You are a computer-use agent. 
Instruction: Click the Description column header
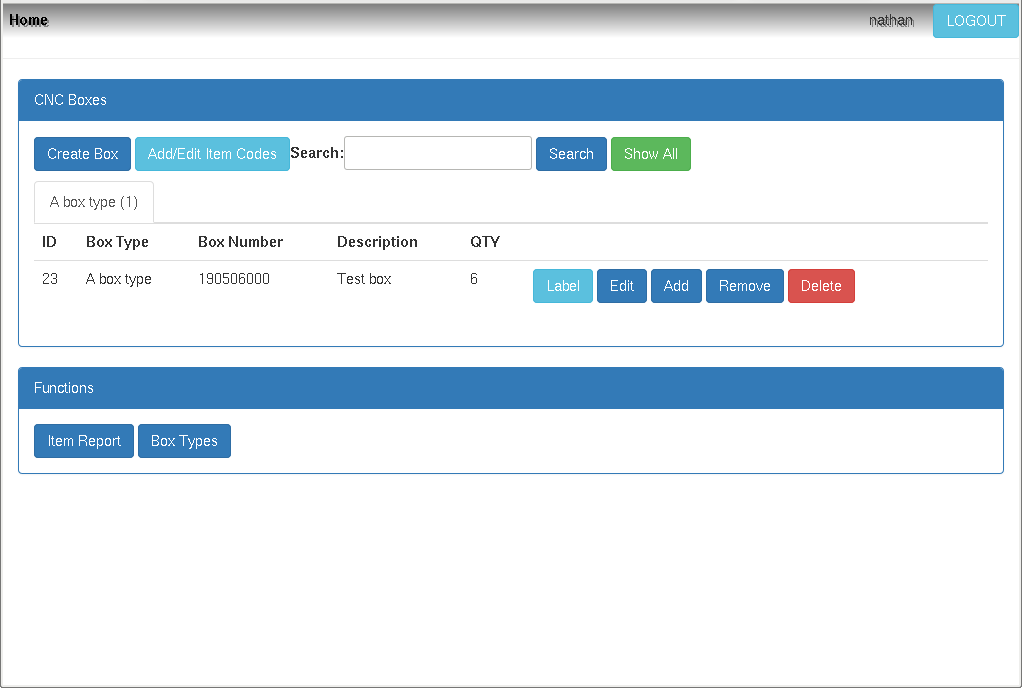377,242
